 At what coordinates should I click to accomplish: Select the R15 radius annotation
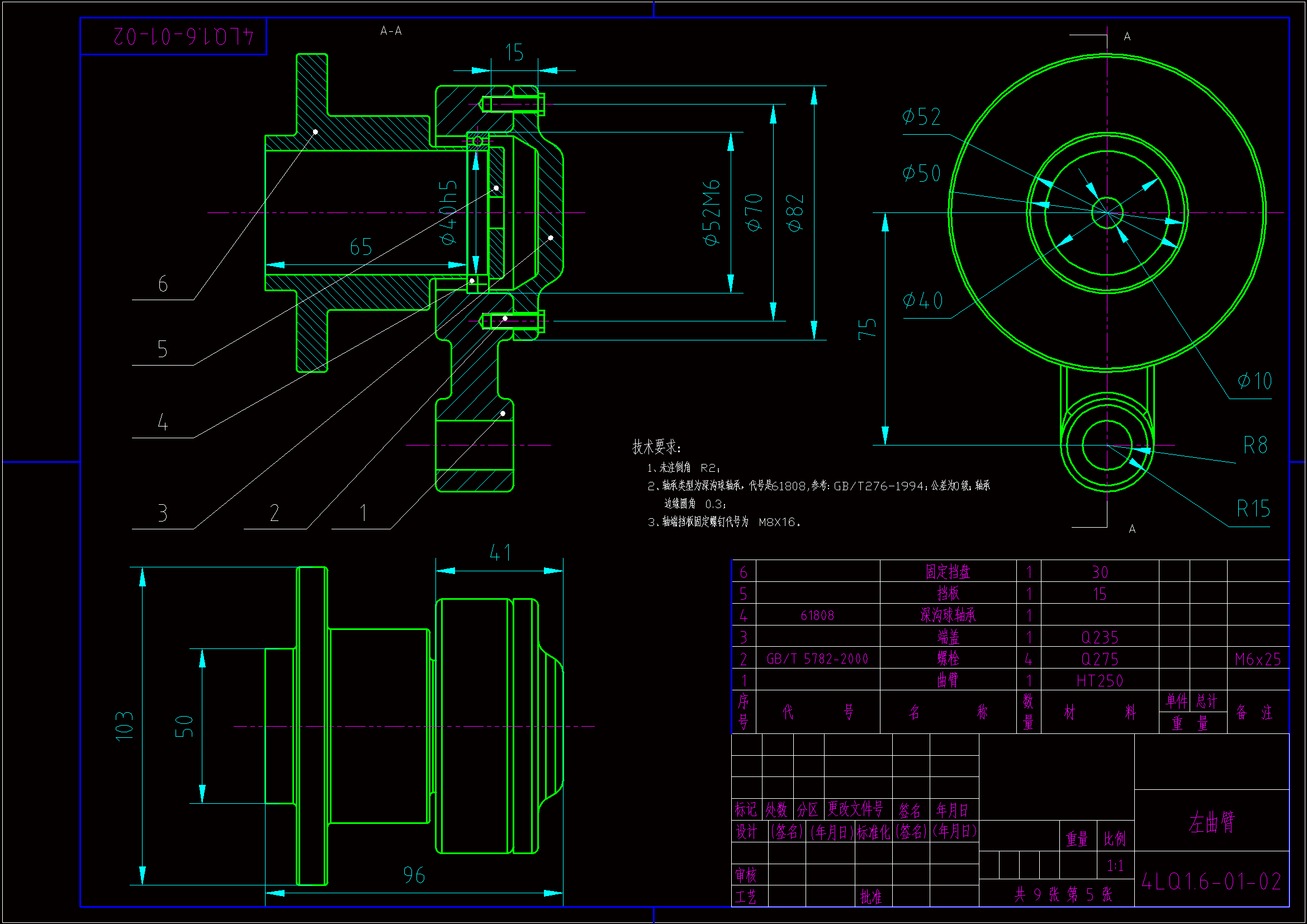tap(1253, 509)
